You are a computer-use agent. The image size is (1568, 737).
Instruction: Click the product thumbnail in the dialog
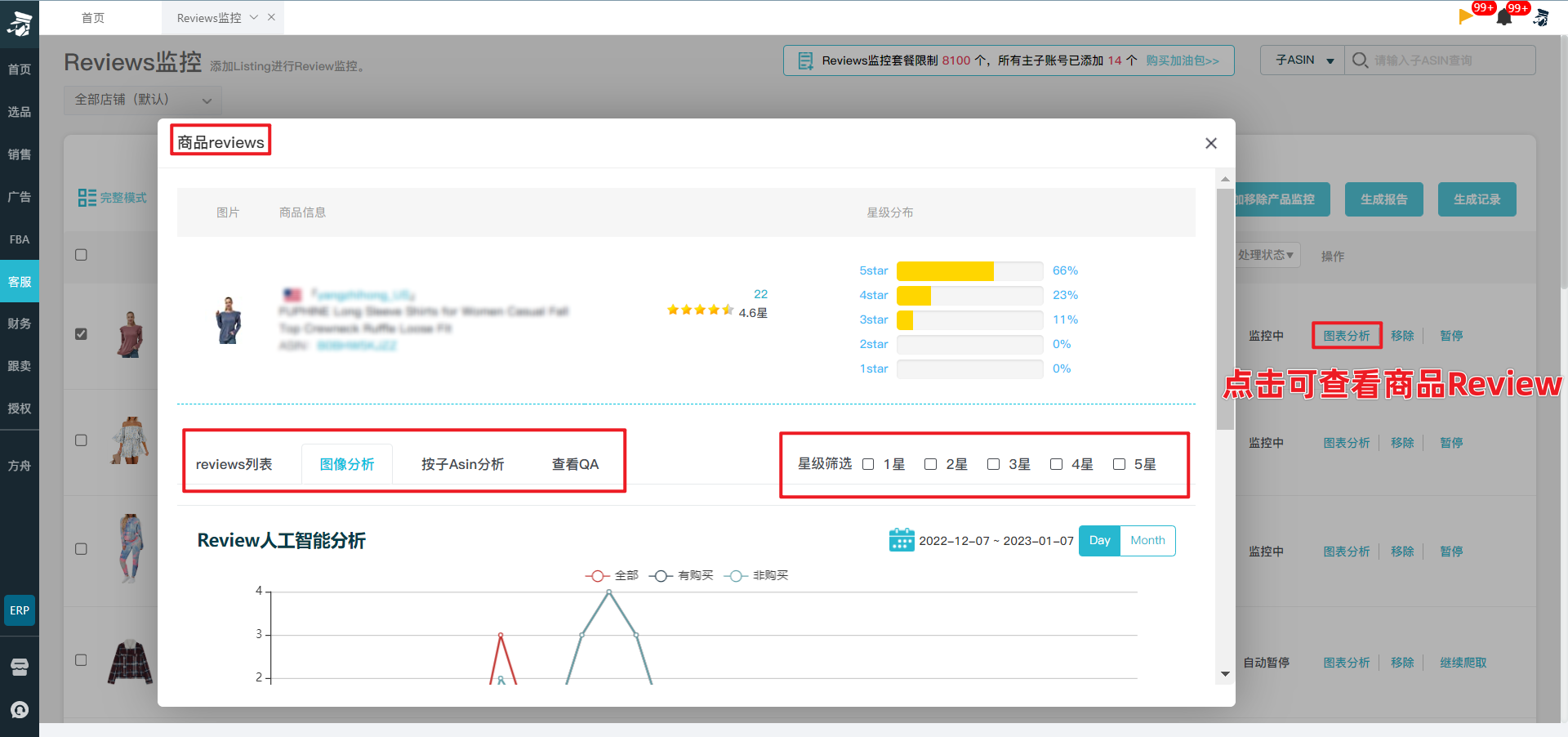229,320
